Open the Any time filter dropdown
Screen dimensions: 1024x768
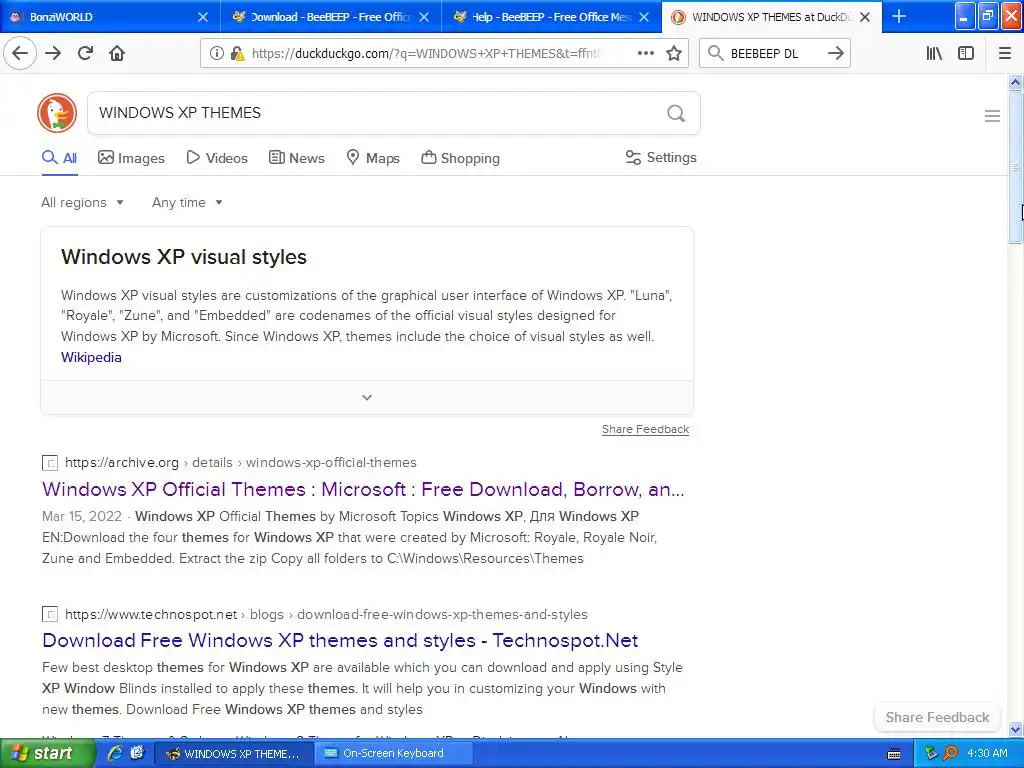coord(187,202)
